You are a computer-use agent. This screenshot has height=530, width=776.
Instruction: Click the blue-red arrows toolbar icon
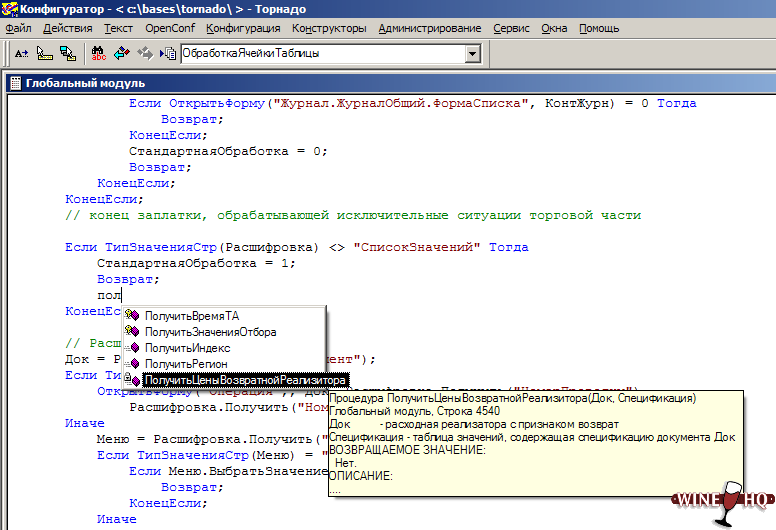pos(122,53)
